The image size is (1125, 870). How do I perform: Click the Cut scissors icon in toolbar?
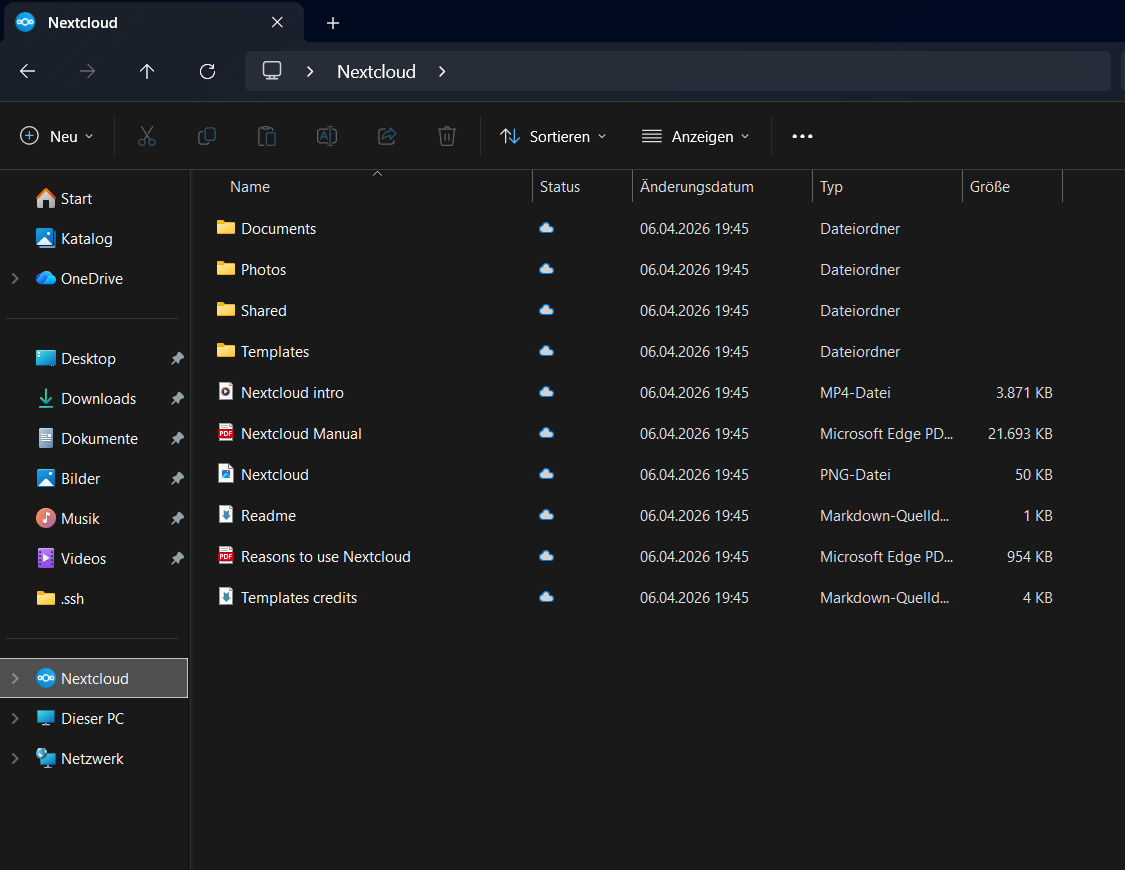[x=147, y=136]
